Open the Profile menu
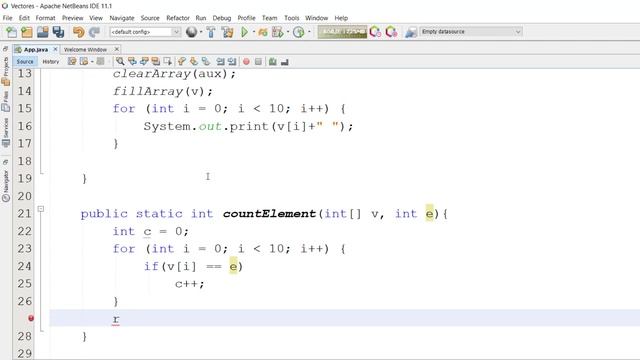The width and height of the screenshot is (640, 360). coord(246,18)
